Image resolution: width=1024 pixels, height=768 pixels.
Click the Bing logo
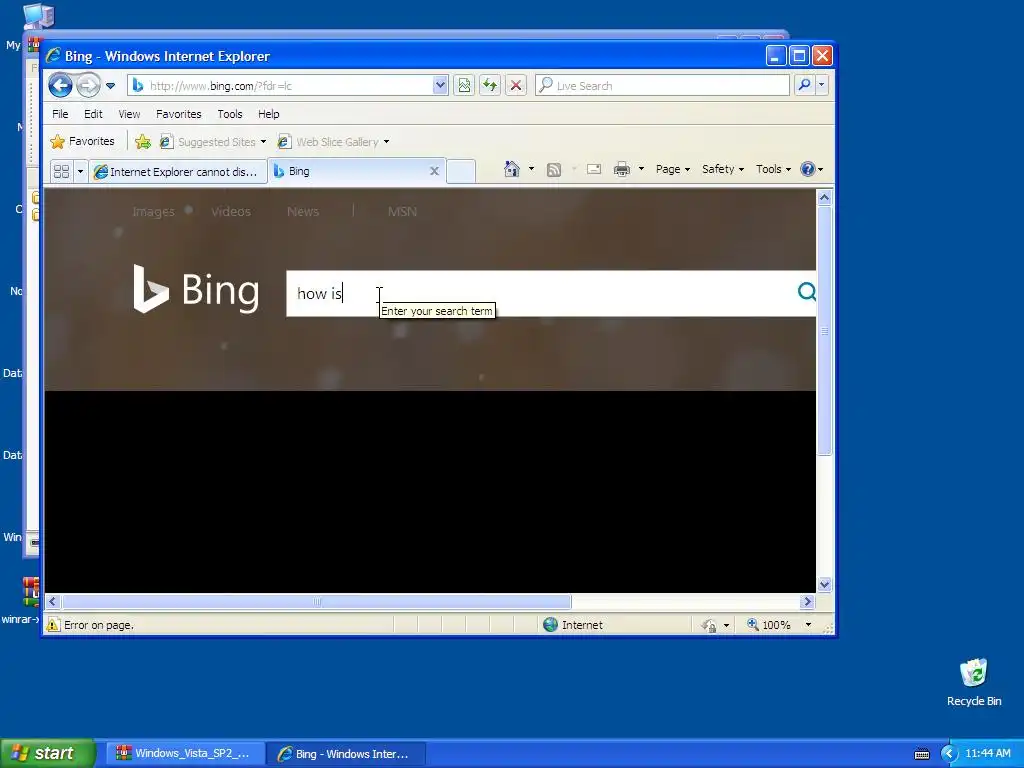point(196,289)
